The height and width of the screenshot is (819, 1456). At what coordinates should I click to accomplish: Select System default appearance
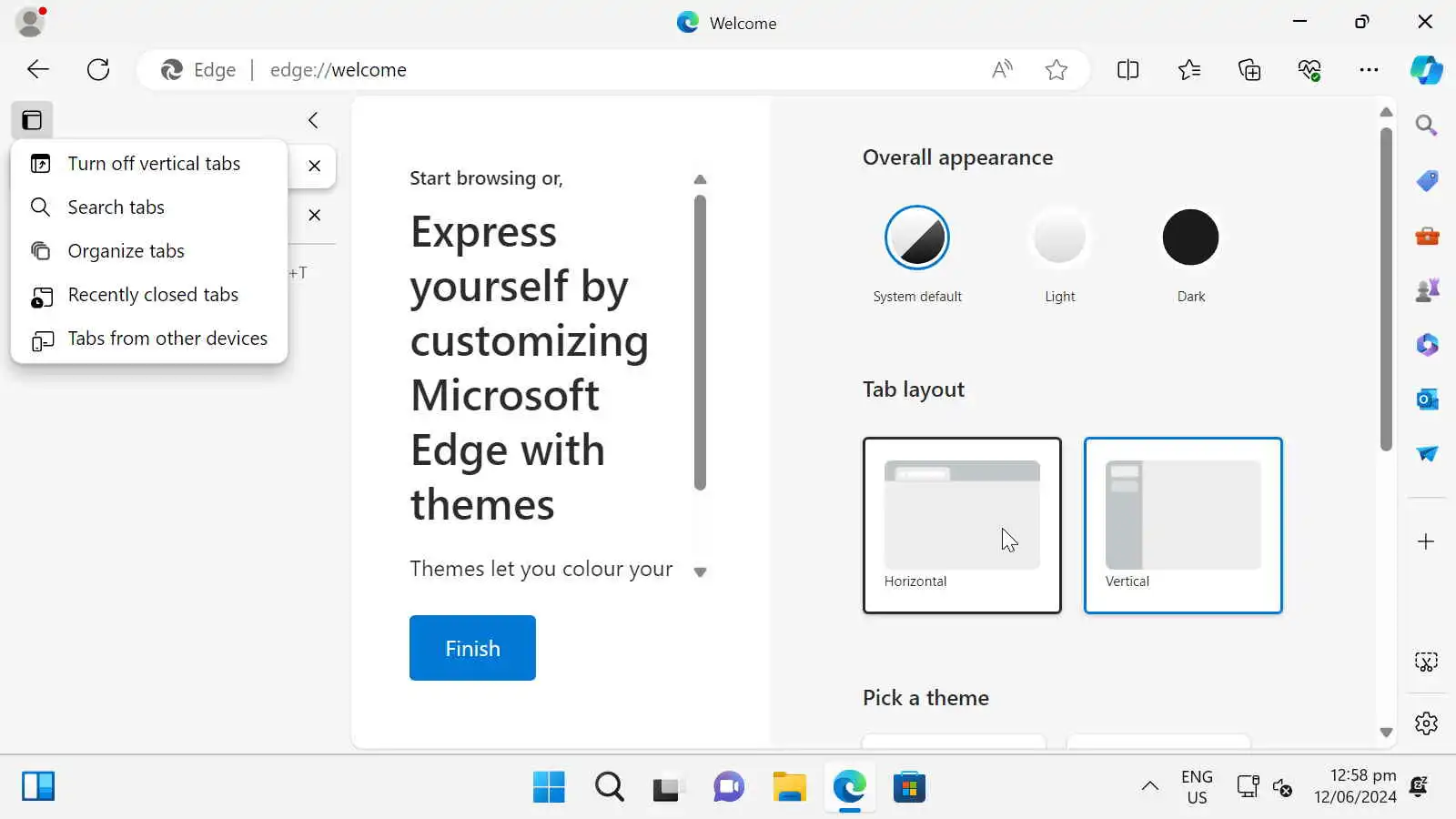click(917, 238)
